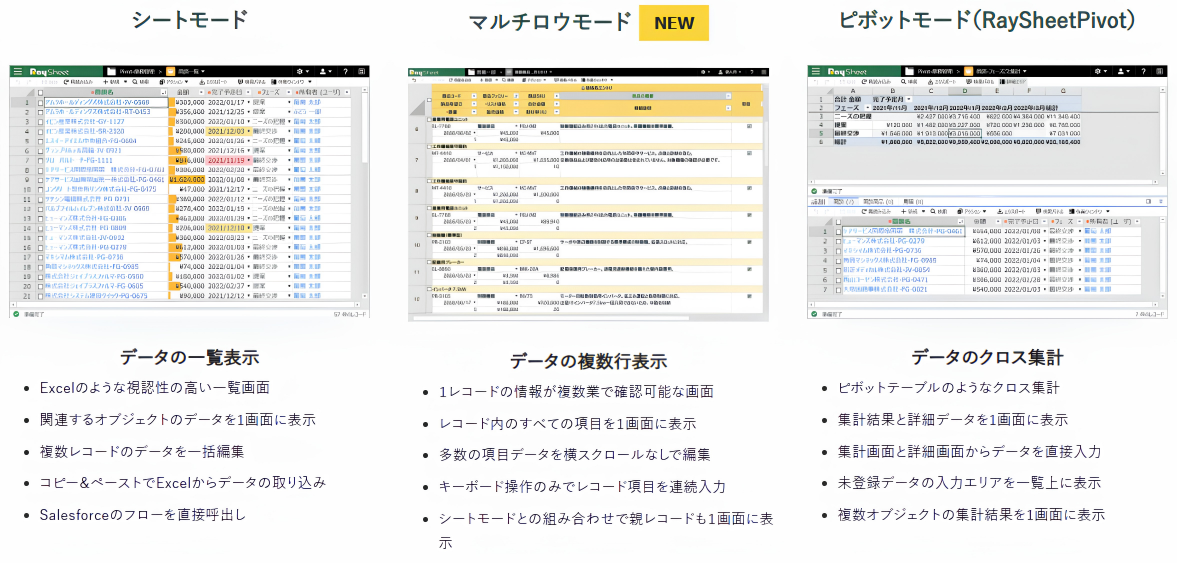1177x563 pixels.
Task: Open hamburger menu in Sheet mode screenshot
Action: 18,71
